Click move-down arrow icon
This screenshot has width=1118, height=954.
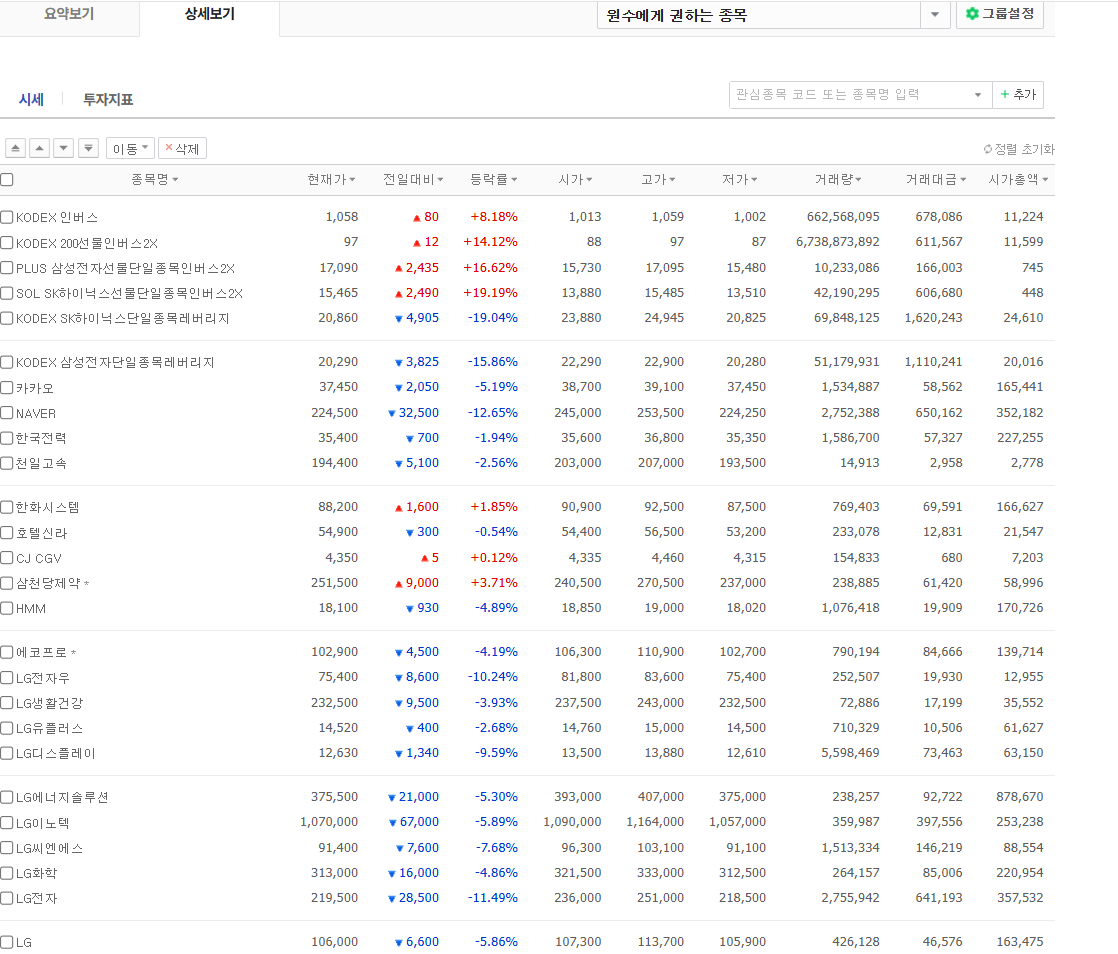[64, 148]
